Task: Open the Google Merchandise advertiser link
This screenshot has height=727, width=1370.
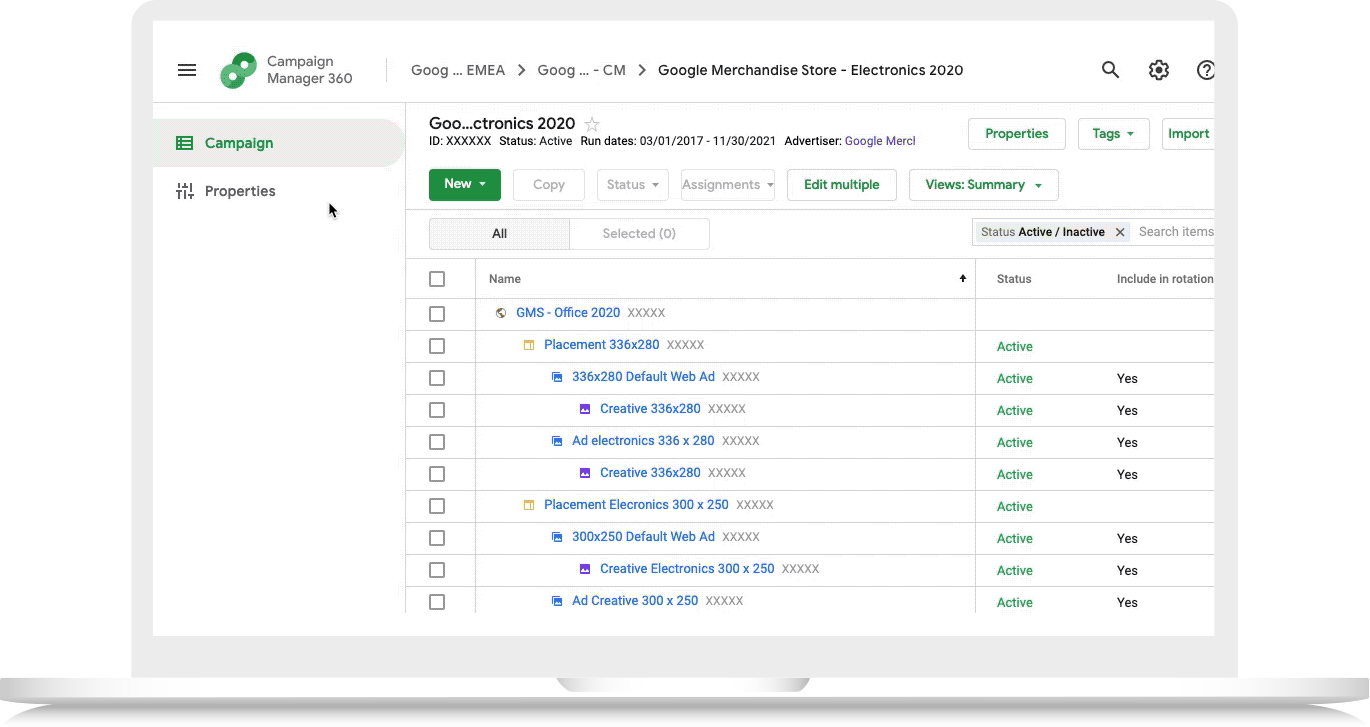Action: pos(880,142)
